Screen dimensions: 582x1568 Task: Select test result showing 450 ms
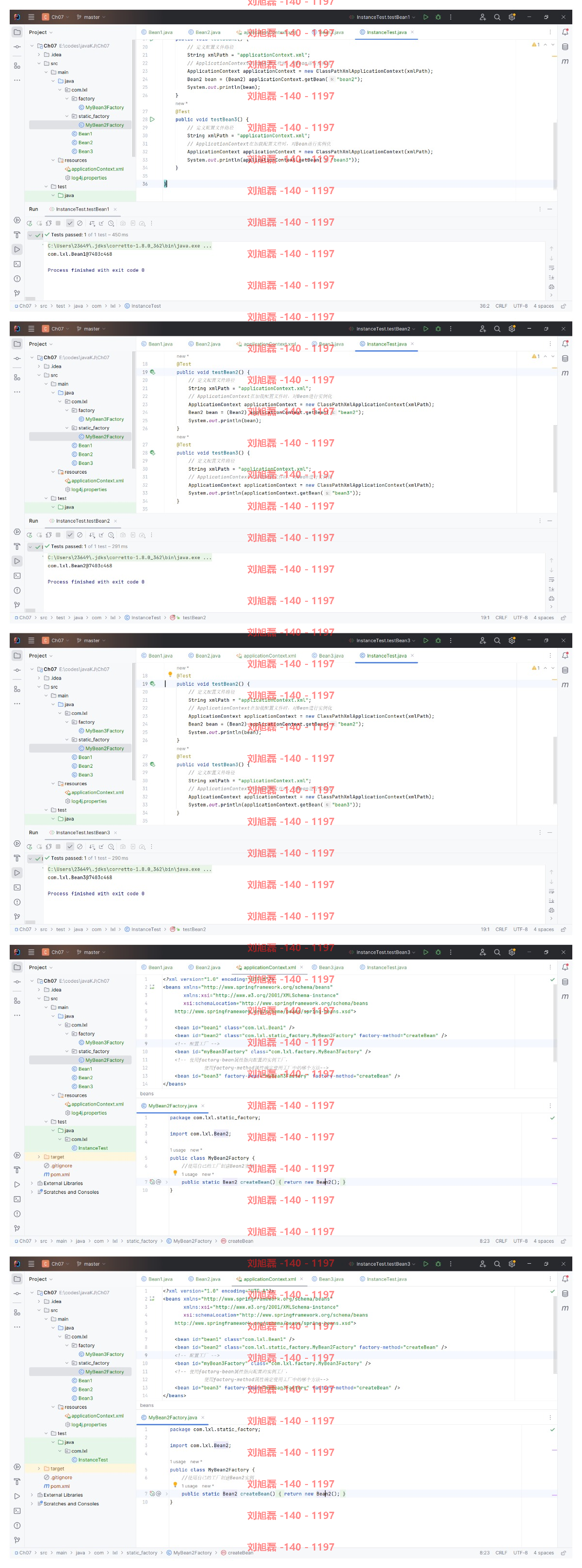point(86,235)
